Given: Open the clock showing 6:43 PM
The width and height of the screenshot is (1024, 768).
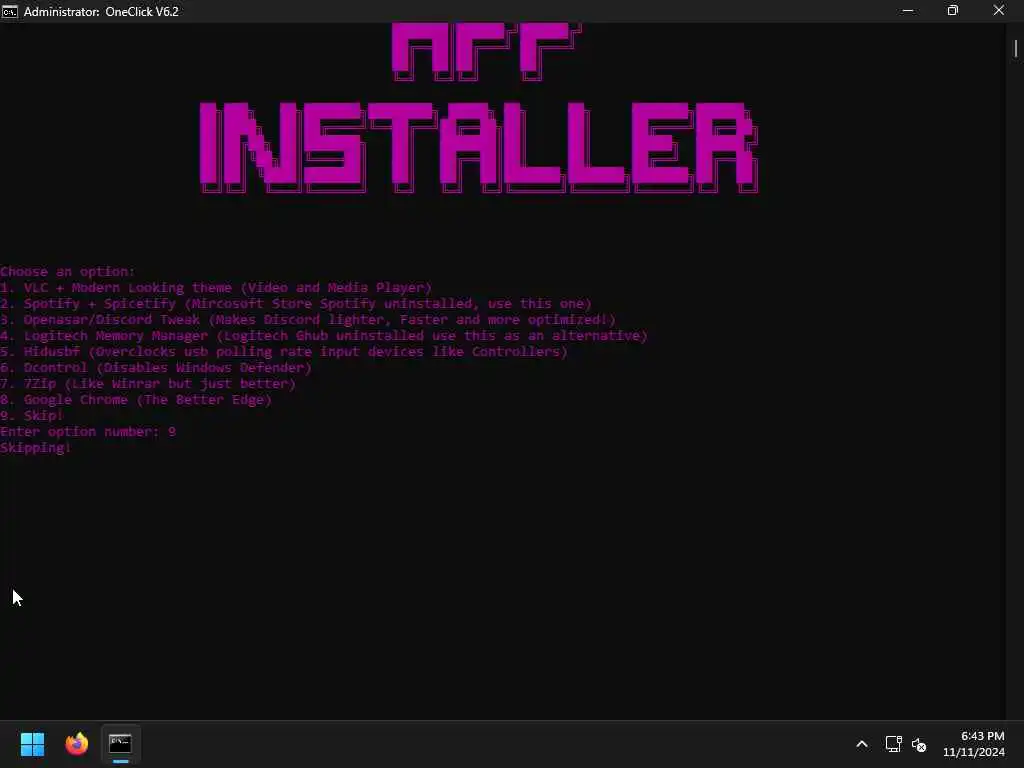Looking at the screenshot, I should [974, 744].
